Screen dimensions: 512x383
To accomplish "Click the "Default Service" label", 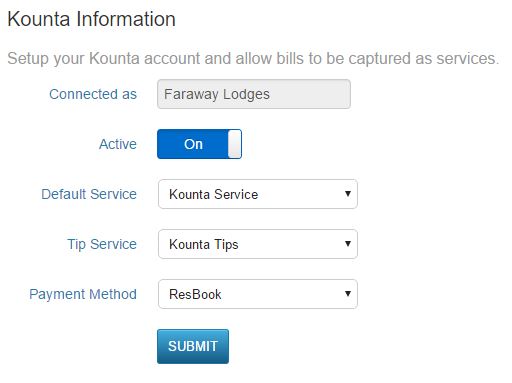I will 89,194.
